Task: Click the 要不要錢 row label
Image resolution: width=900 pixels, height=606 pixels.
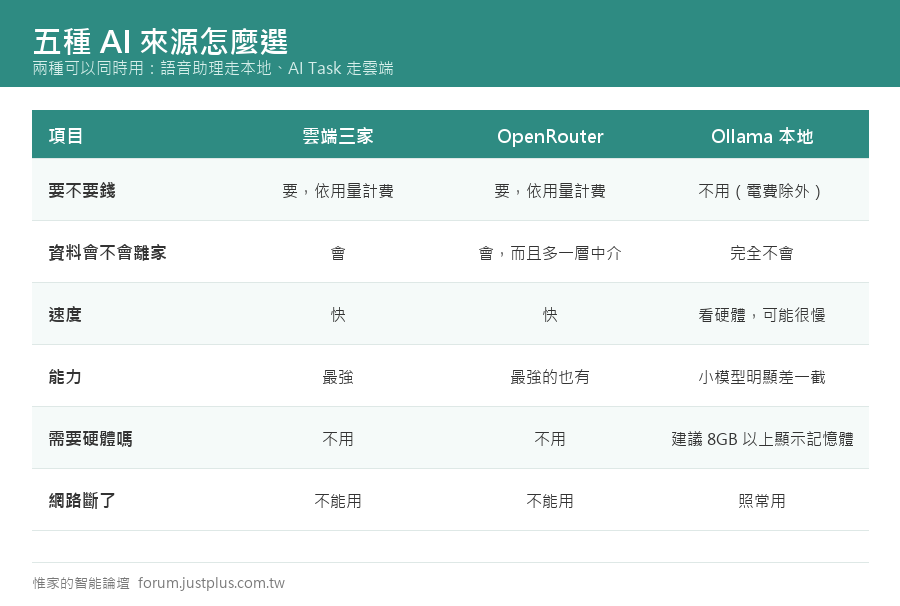Action: tap(82, 190)
